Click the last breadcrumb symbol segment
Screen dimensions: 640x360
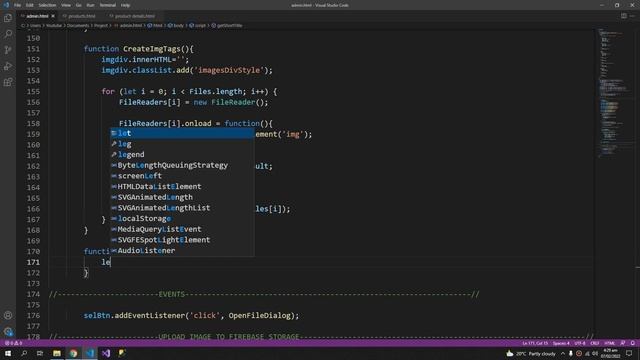click(x=229, y=25)
